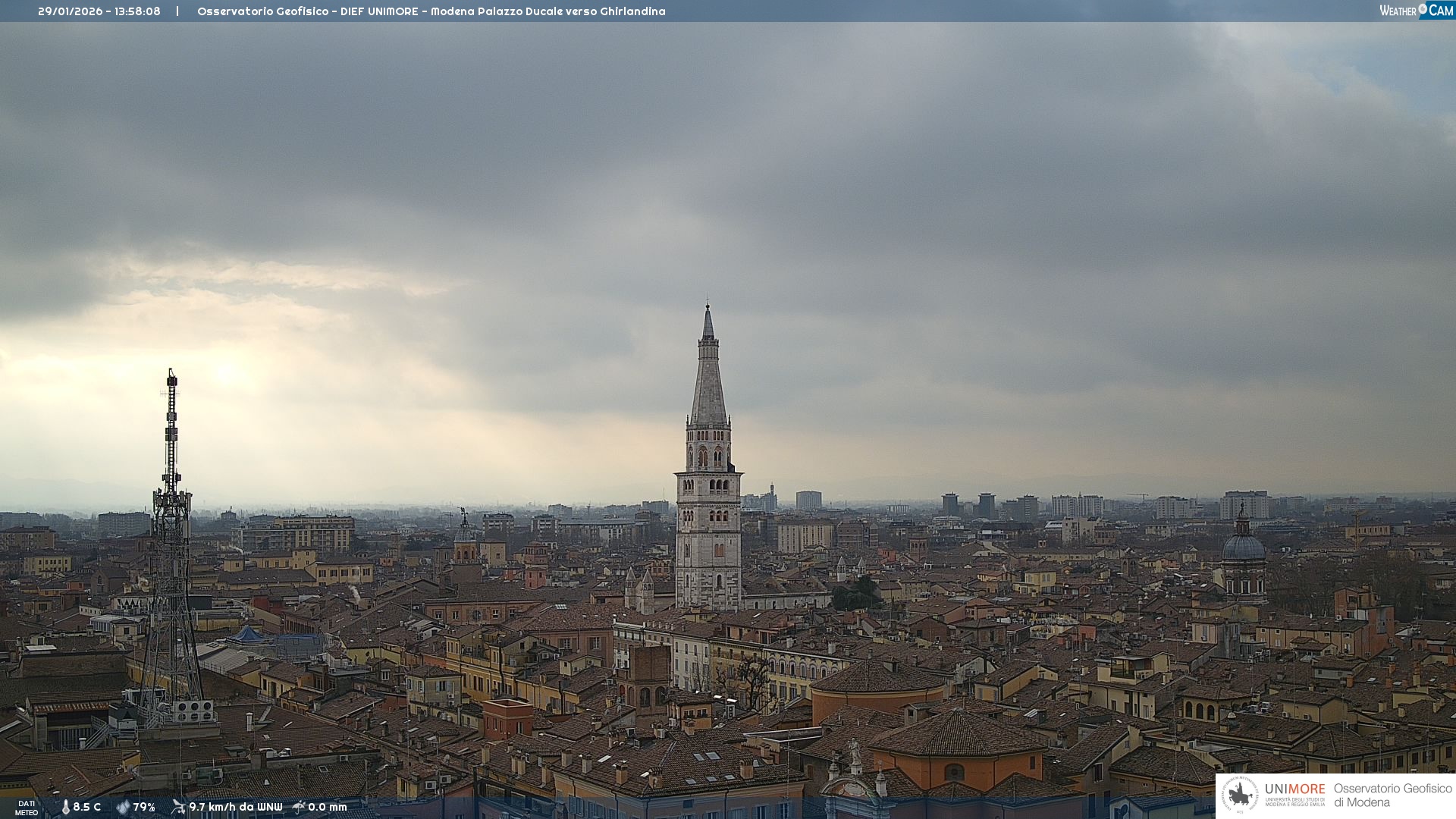Viewport: 1456px width, 819px height.
Task: Click the thermometer temperature icon
Action: click(x=66, y=808)
